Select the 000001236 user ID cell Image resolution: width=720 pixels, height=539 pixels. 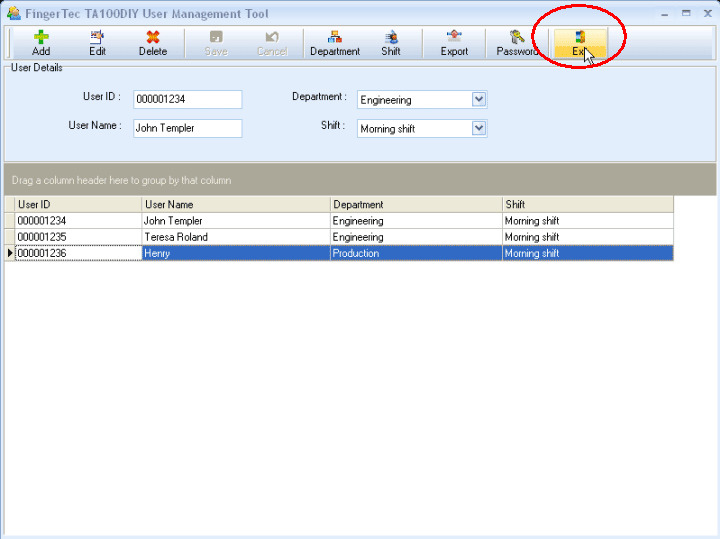point(78,253)
